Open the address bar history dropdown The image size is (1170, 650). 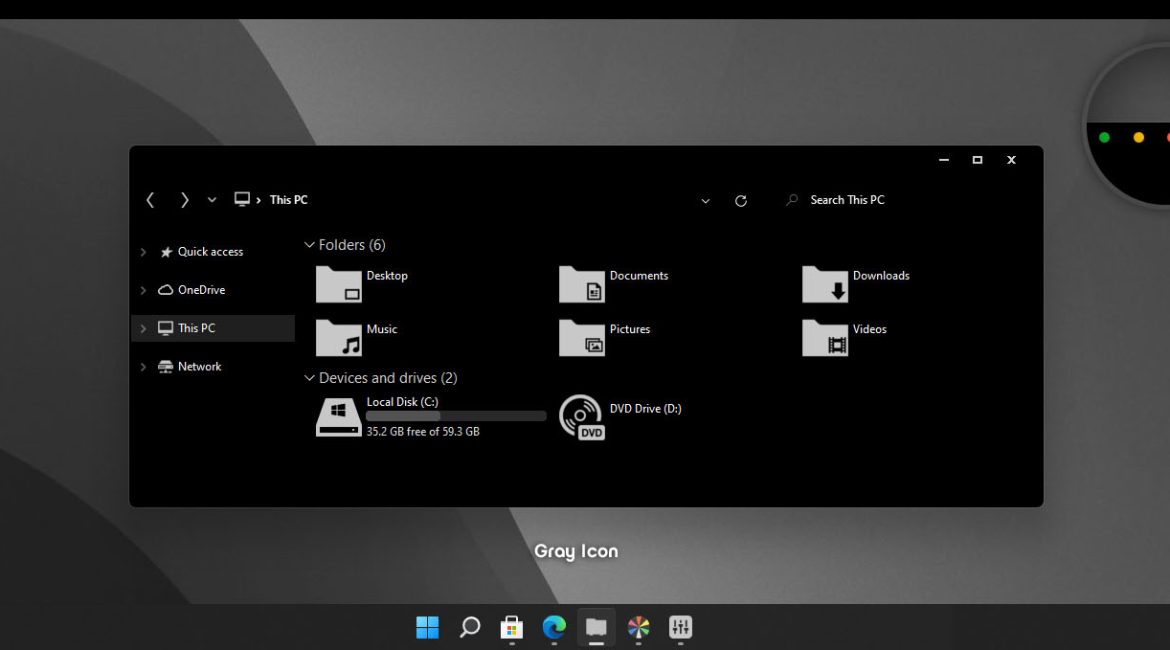705,201
